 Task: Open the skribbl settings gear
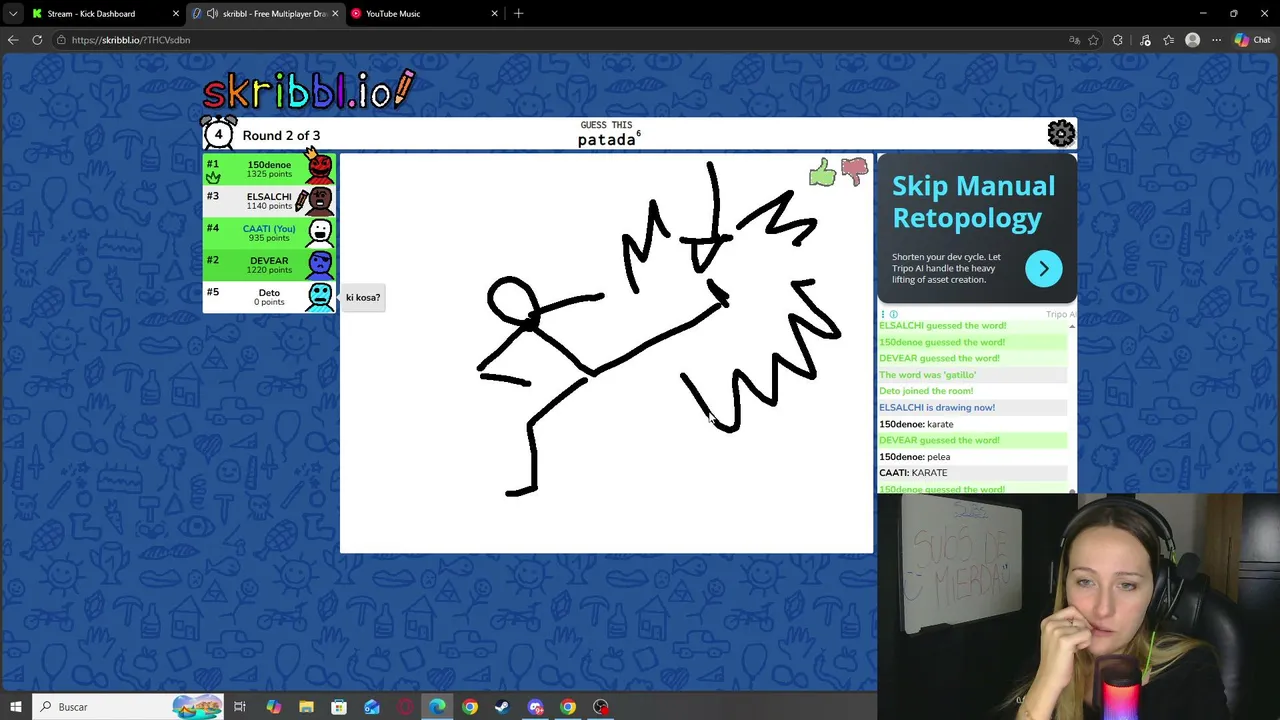[x=1061, y=133]
